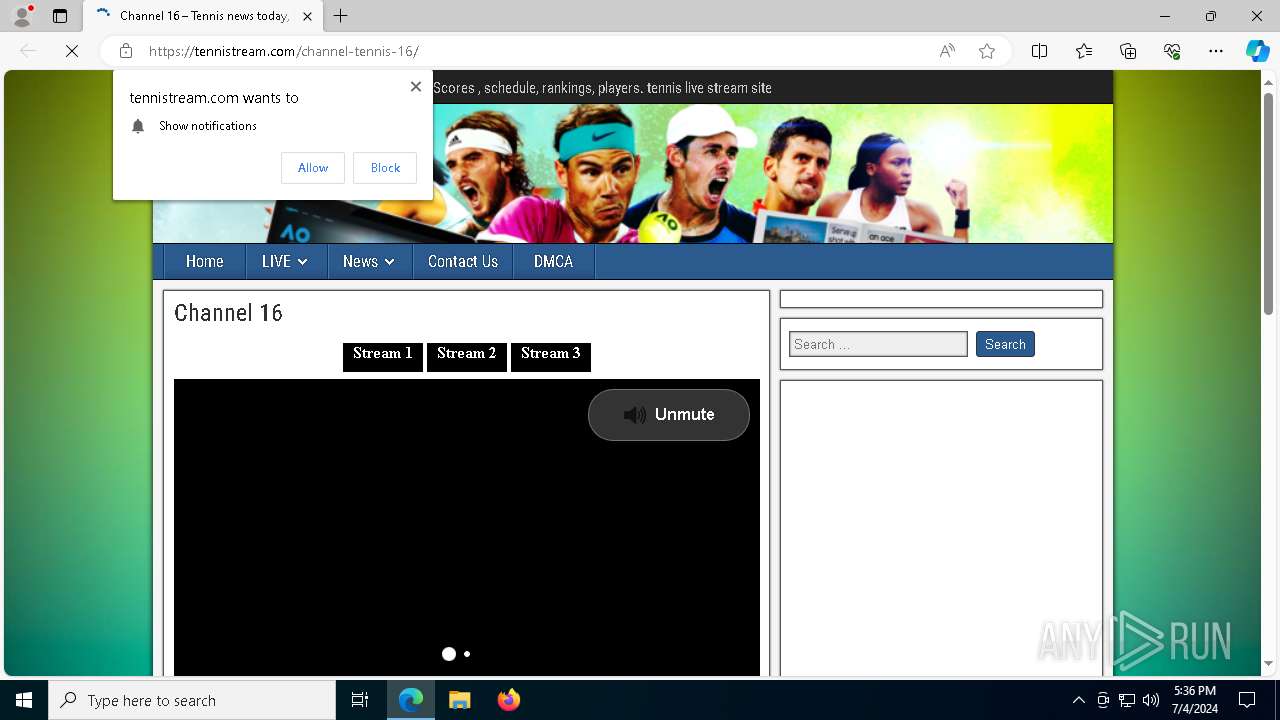Launch Firefox from the taskbar
The width and height of the screenshot is (1280, 720).
(x=508, y=700)
